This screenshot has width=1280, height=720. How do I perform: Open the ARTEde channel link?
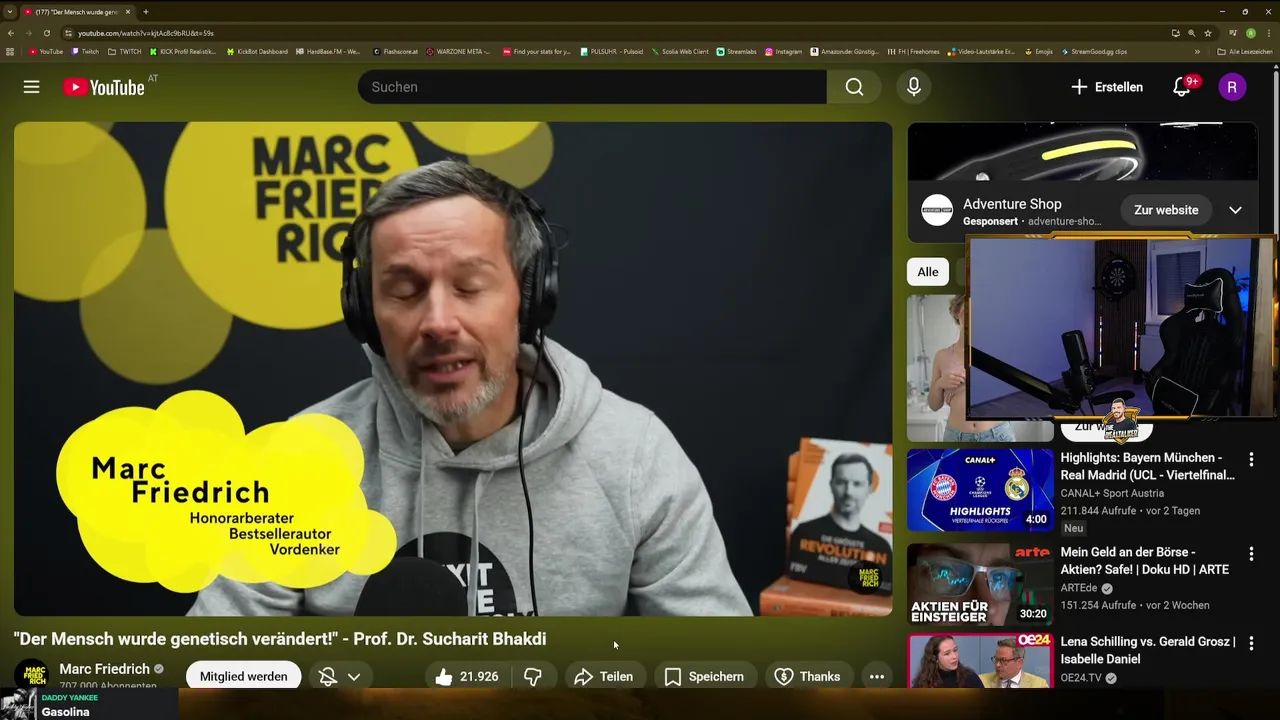pos(1079,588)
